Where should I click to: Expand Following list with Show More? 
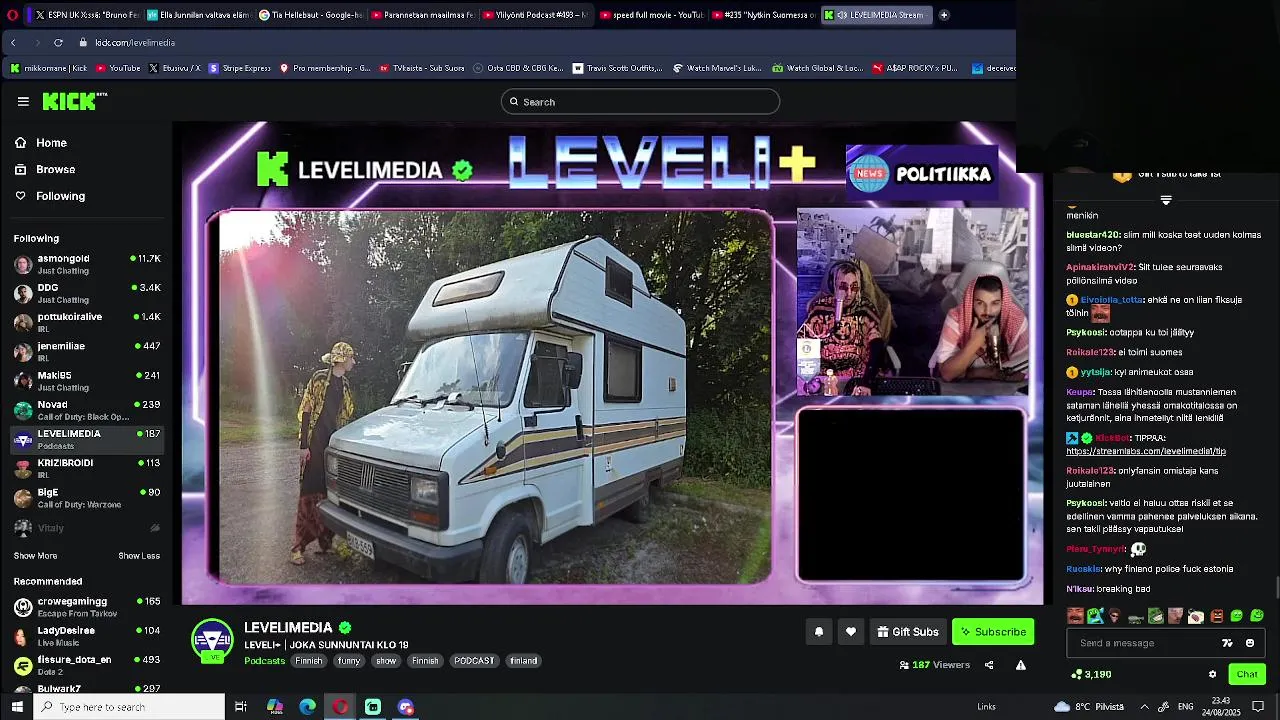(35, 555)
